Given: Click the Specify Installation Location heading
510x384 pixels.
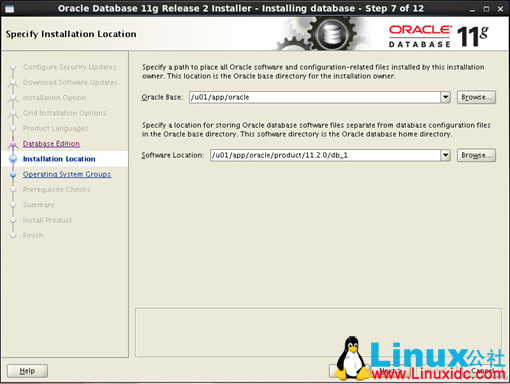Looking at the screenshot, I should pos(71,34).
